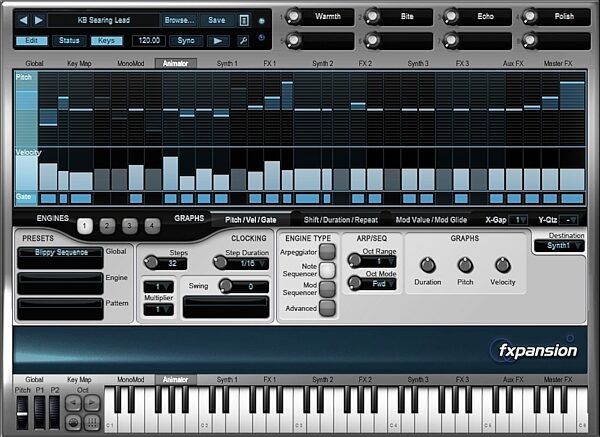
Task: Click unassigned macro knob 8
Action: (530, 40)
